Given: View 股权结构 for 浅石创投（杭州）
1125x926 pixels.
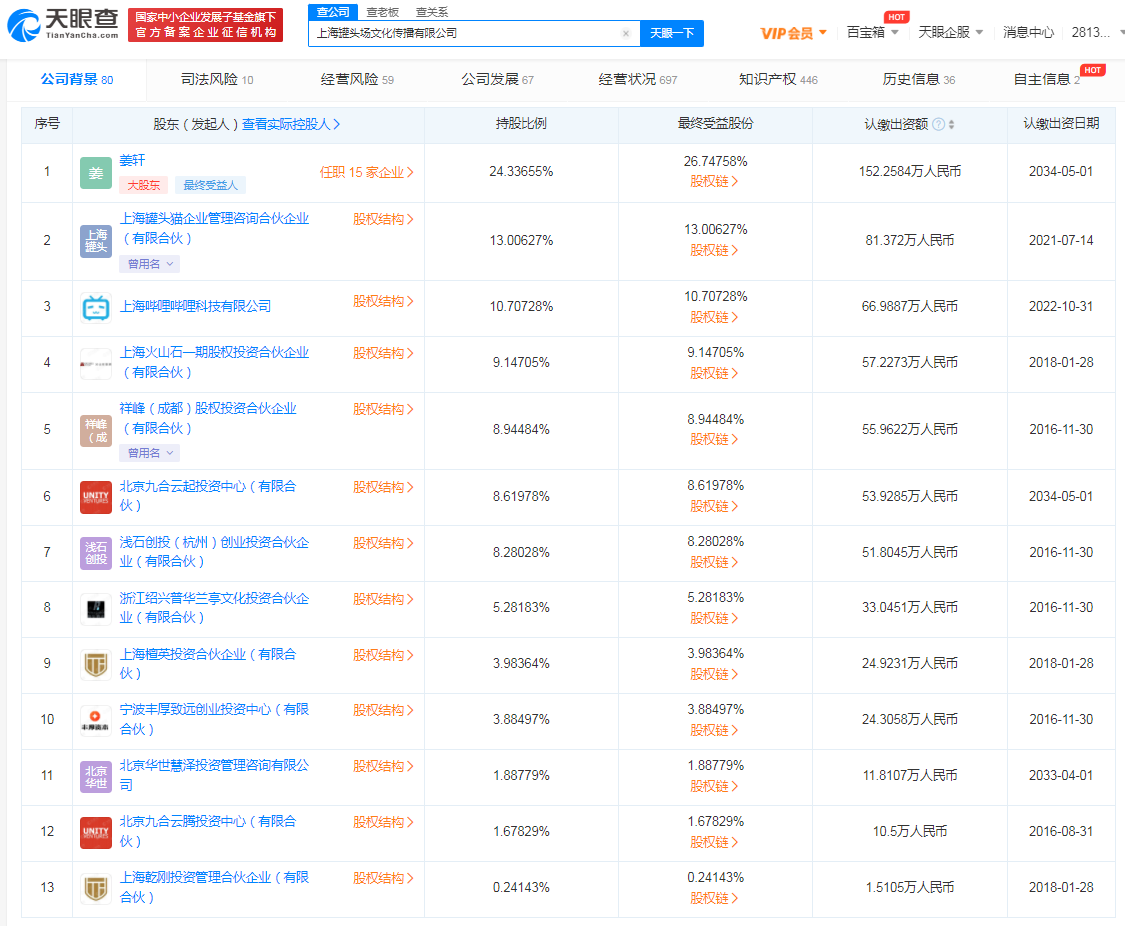Looking at the screenshot, I should pos(382,543).
